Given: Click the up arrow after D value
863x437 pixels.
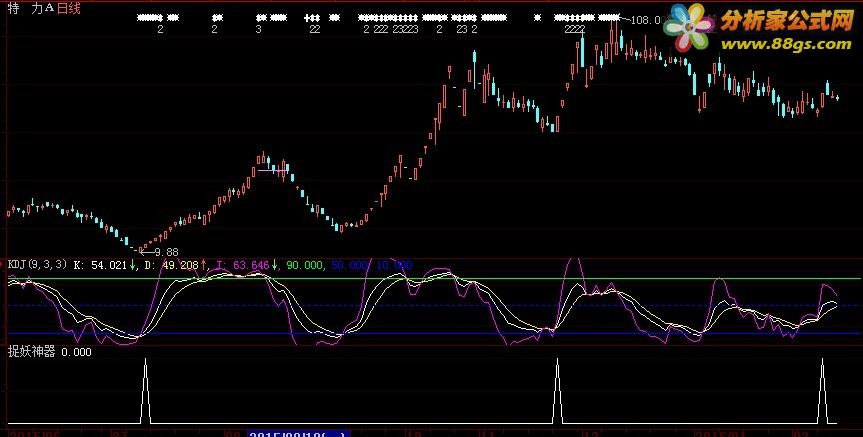Looking at the screenshot, I should (x=203, y=265).
